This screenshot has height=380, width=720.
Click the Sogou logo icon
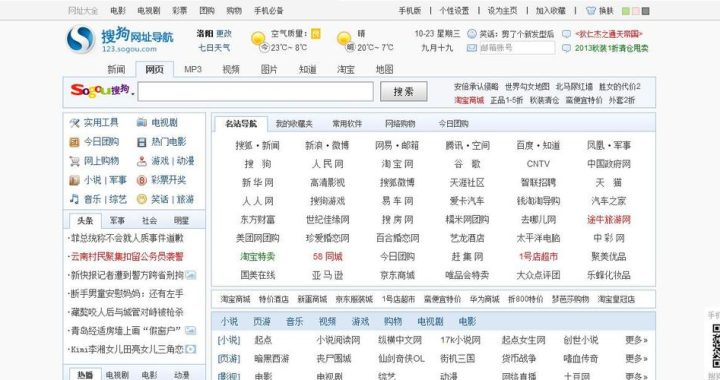(81, 40)
